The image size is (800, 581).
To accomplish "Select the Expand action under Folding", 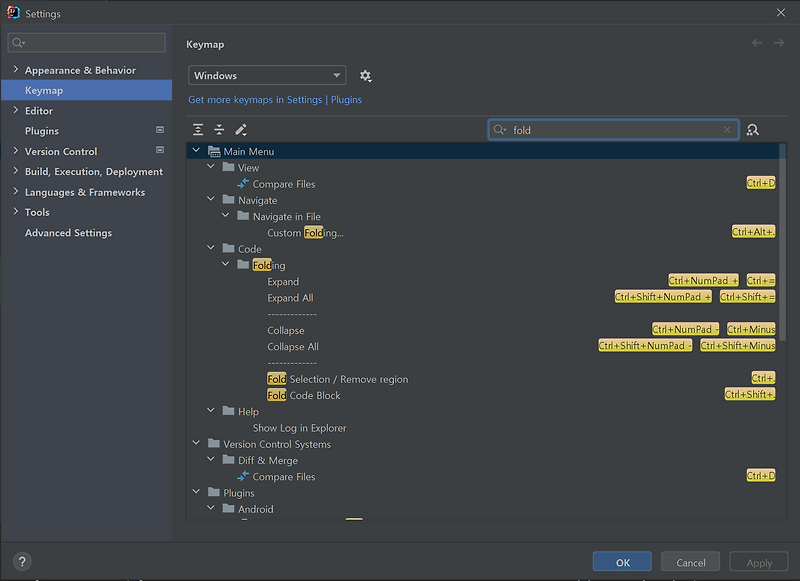I will click(x=283, y=281).
